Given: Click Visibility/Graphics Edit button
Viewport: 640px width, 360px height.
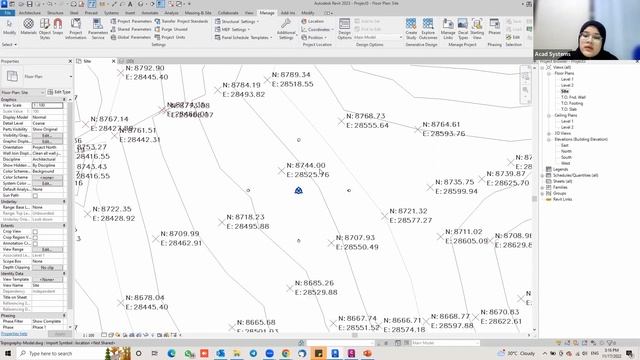Looking at the screenshot, I should click(x=47, y=135).
